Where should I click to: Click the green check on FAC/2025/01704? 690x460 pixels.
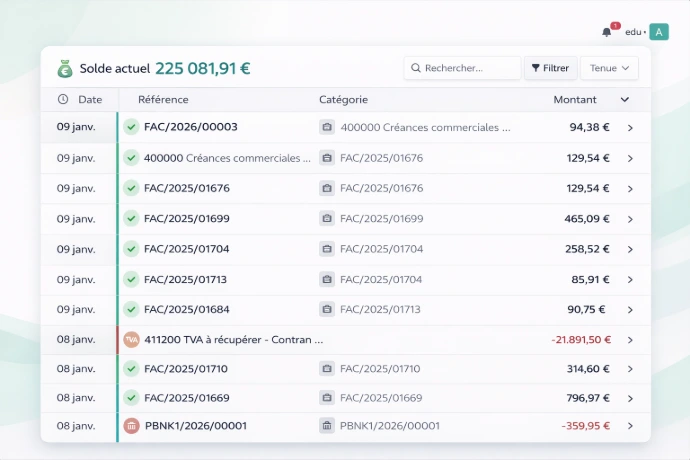pos(131,249)
